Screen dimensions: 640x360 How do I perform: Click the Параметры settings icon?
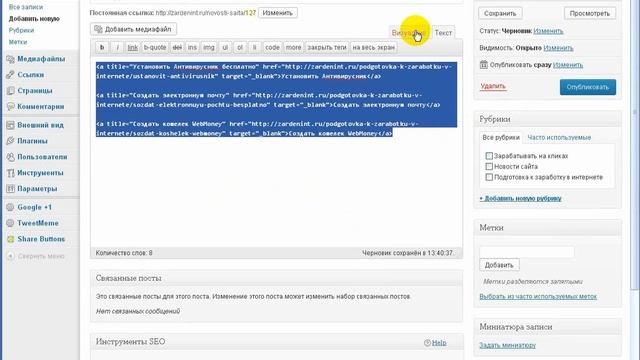11,189
